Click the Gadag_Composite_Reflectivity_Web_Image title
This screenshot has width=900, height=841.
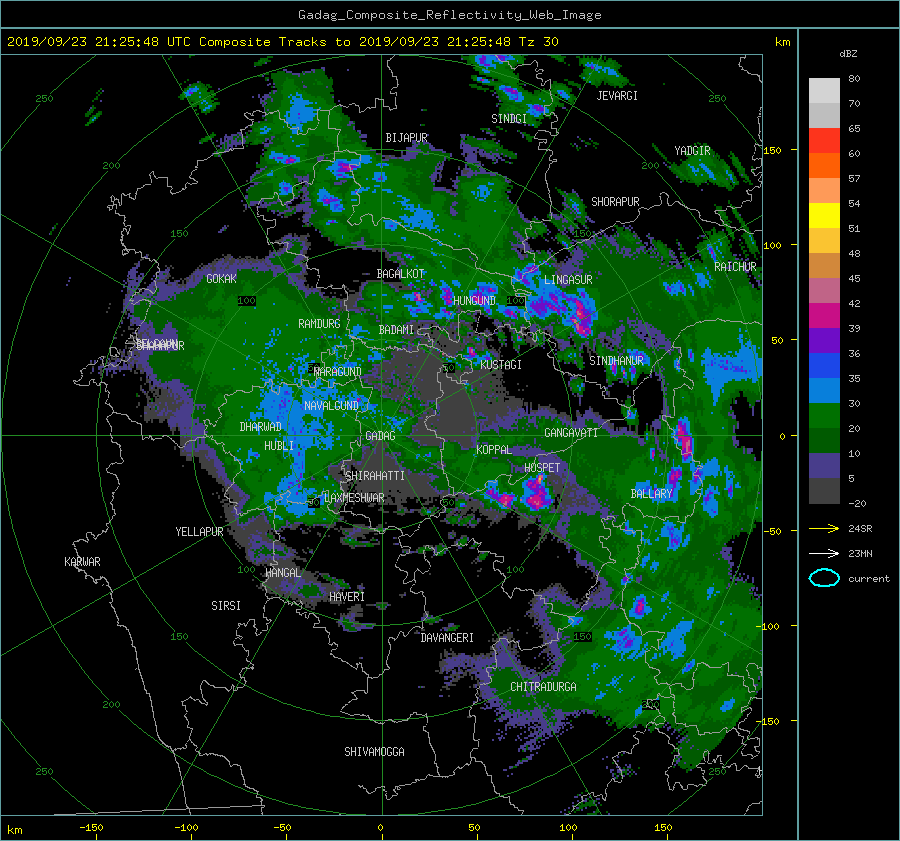coord(449,15)
